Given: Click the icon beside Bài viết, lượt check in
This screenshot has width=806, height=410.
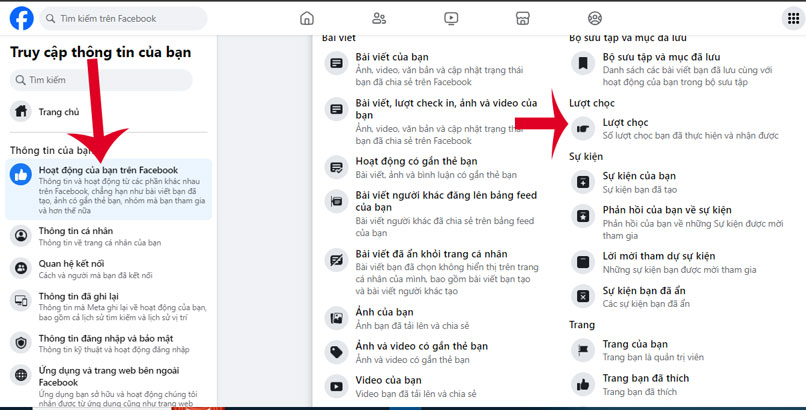Looking at the screenshot, I should tap(337, 109).
